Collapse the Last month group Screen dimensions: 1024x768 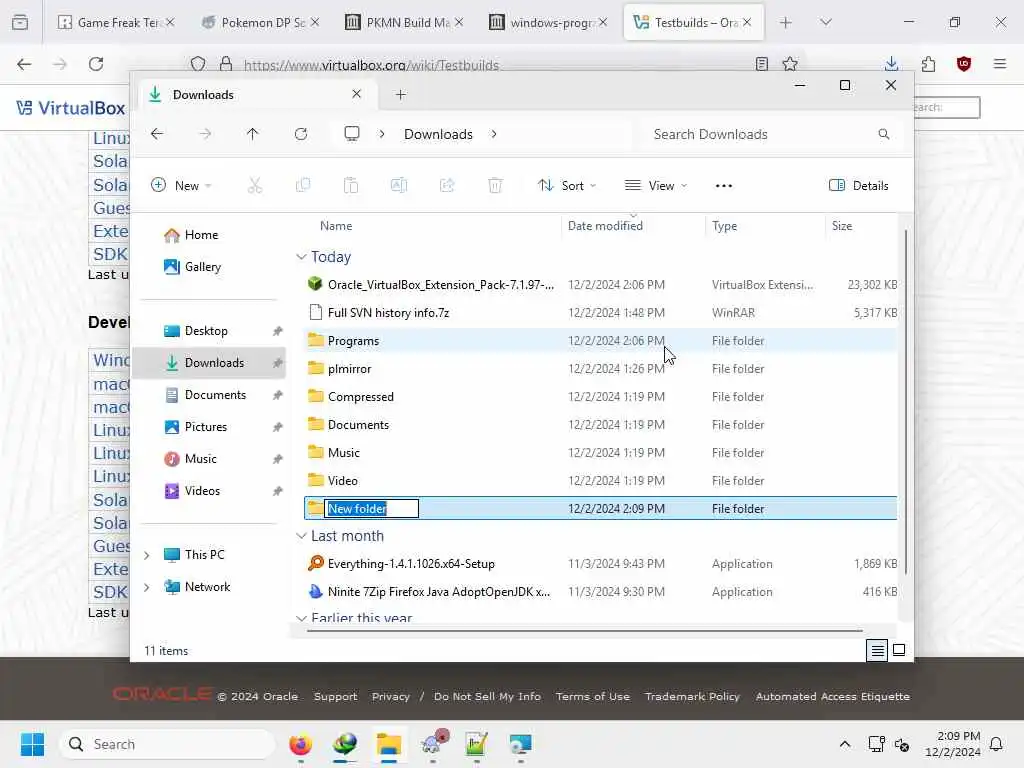(x=301, y=536)
